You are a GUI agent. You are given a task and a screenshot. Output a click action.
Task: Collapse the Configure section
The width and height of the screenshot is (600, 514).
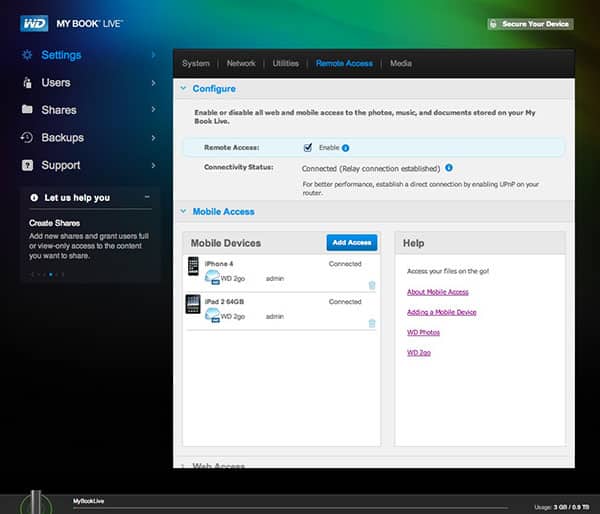(x=183, y=88)
